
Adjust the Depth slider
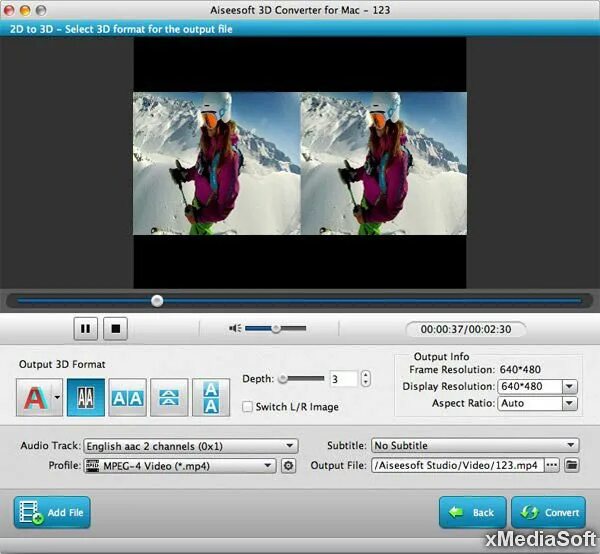pyautogui.click(x=302, y=379)
